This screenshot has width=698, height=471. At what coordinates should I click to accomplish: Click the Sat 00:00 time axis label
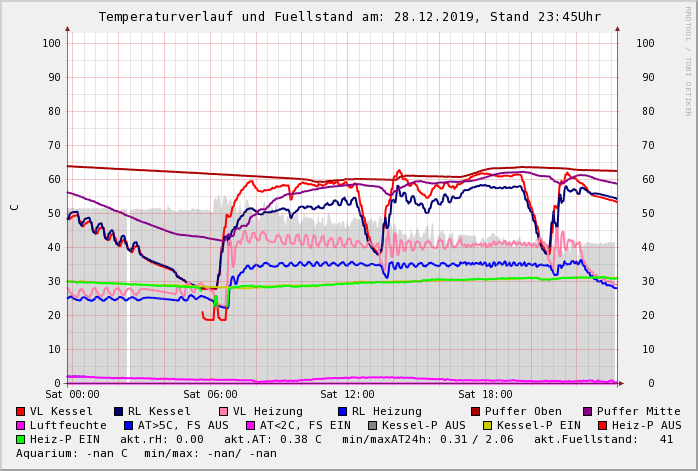(x=72, y=395)
